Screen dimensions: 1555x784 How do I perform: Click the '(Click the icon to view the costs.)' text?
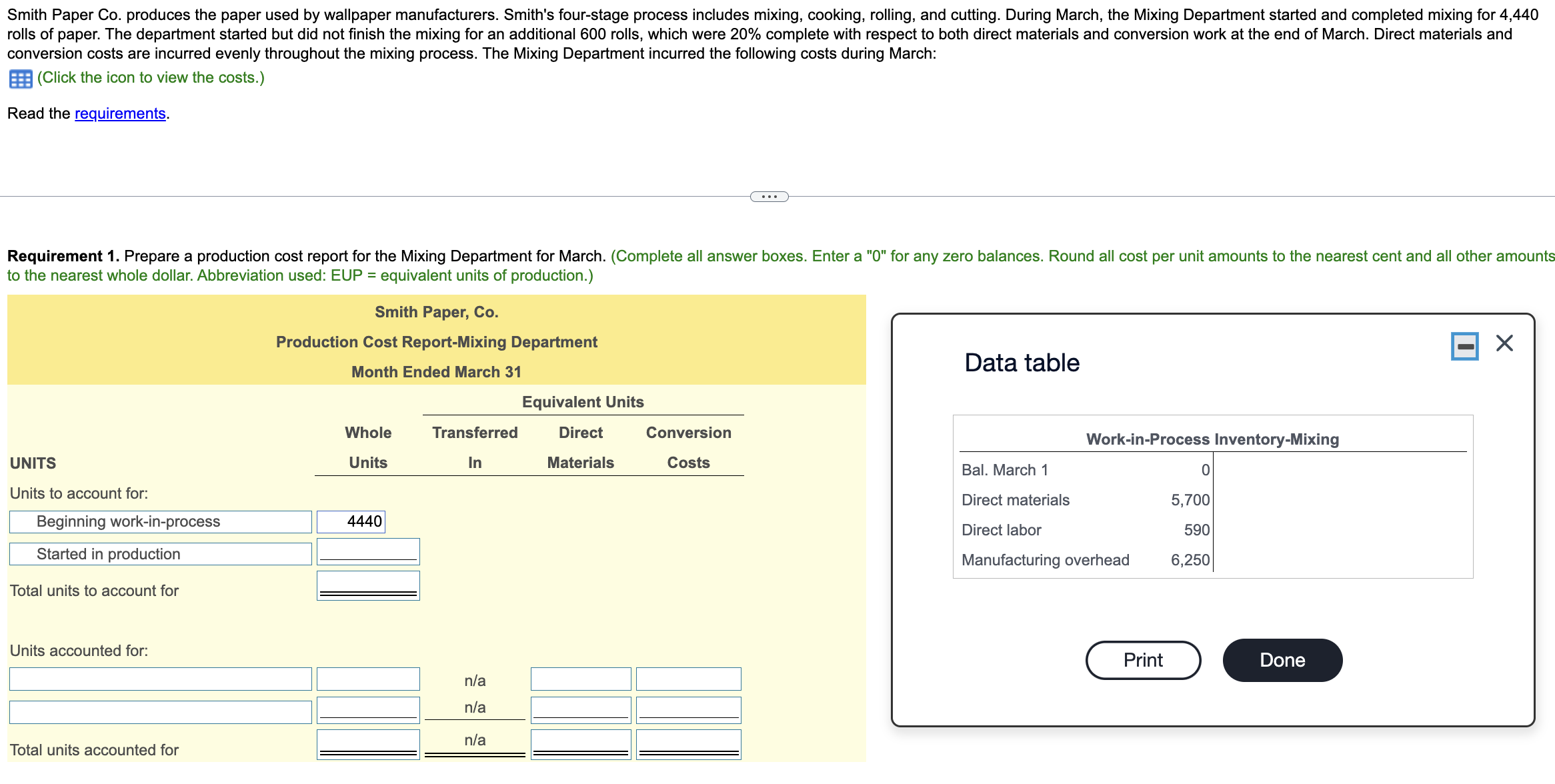point(151,78)
